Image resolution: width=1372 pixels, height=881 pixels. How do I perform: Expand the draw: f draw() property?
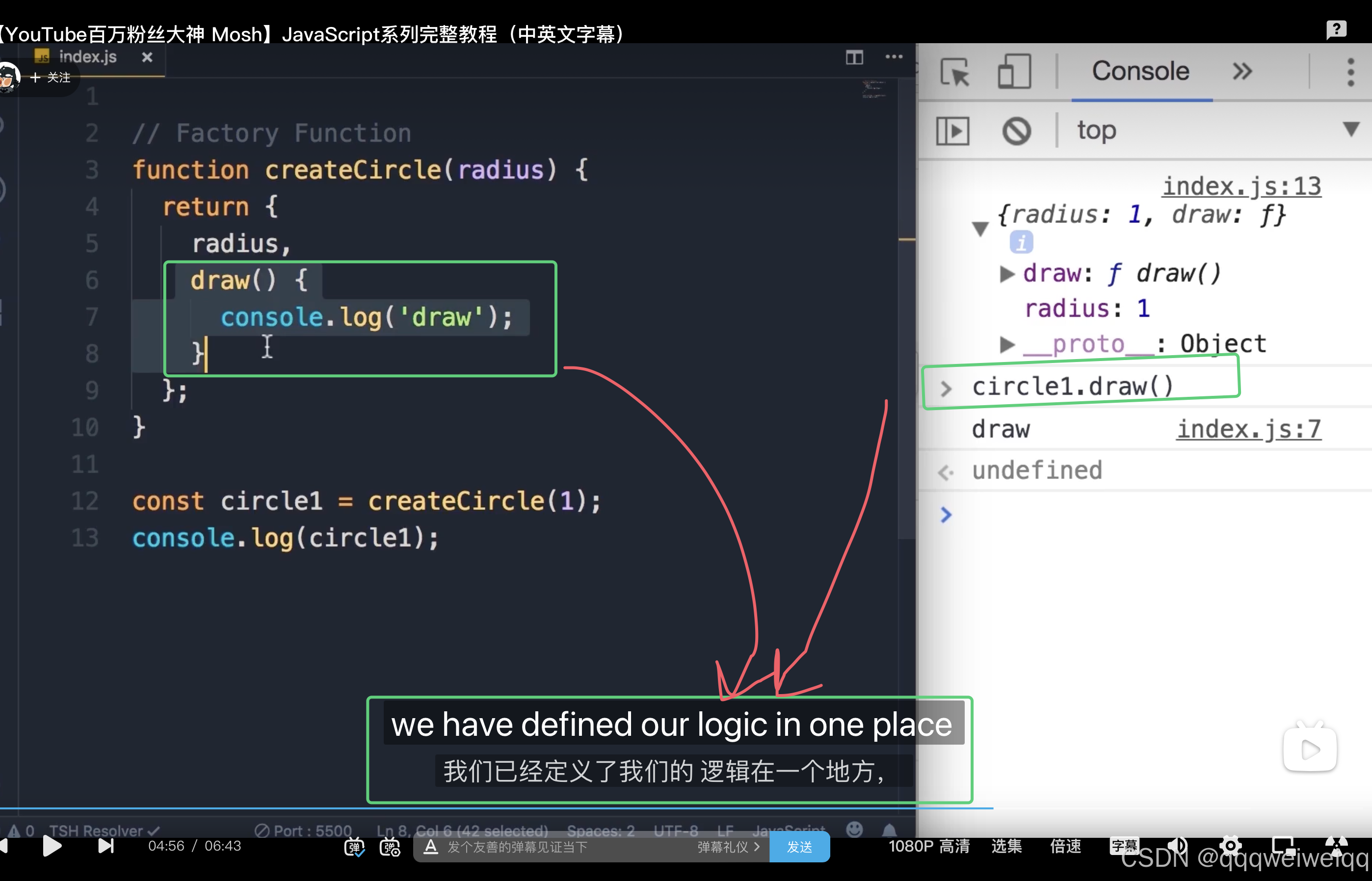[x=1007, y=274]
